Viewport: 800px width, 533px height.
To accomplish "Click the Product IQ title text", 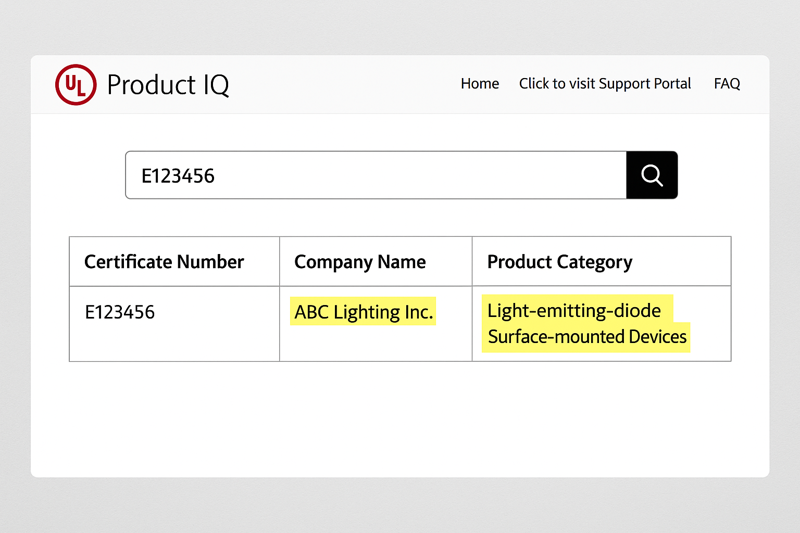I will coord(168,85).
